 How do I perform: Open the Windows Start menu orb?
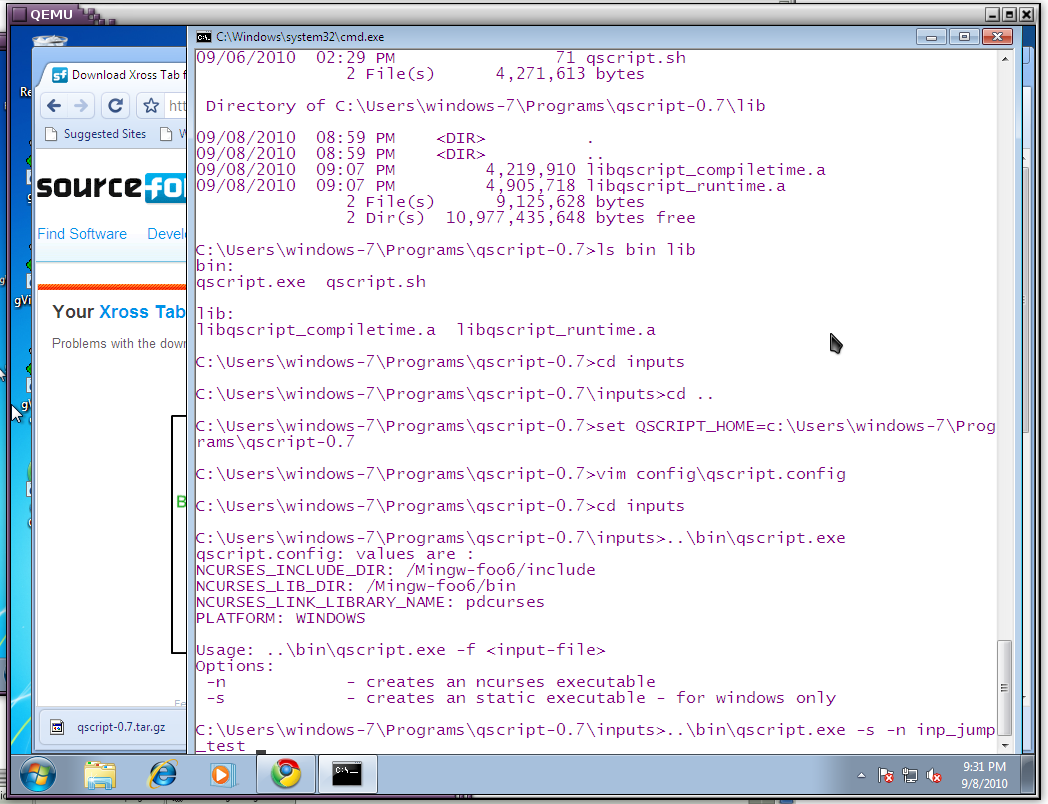[37, 774]
